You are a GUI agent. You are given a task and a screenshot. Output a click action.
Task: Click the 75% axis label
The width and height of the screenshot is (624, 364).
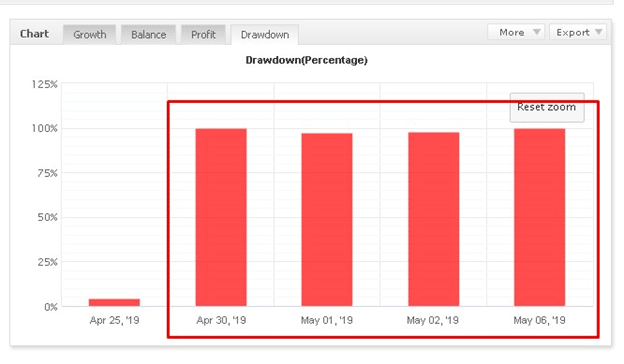click(47, 173)
